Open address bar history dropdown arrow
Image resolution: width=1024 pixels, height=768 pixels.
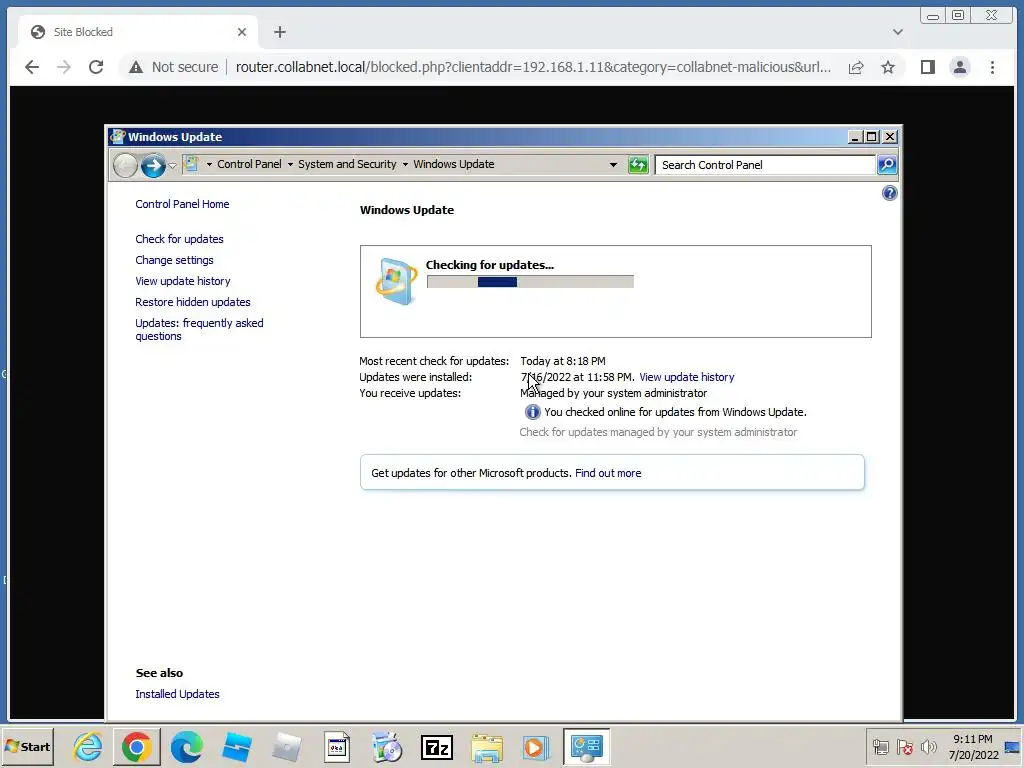[613, 165]
